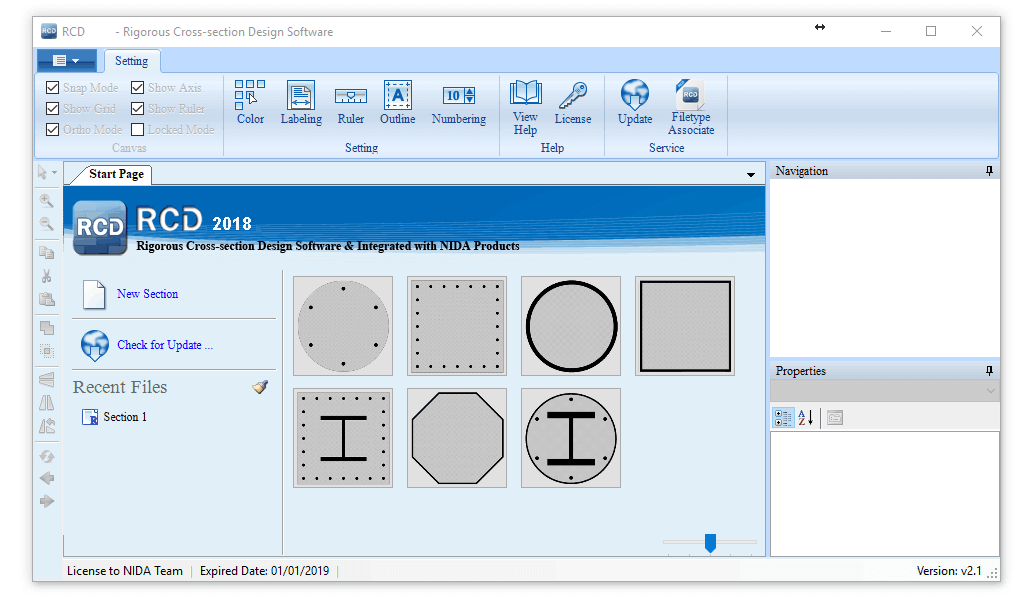
Task: Click the cut scissors icon
Action: tap(46, 276)
